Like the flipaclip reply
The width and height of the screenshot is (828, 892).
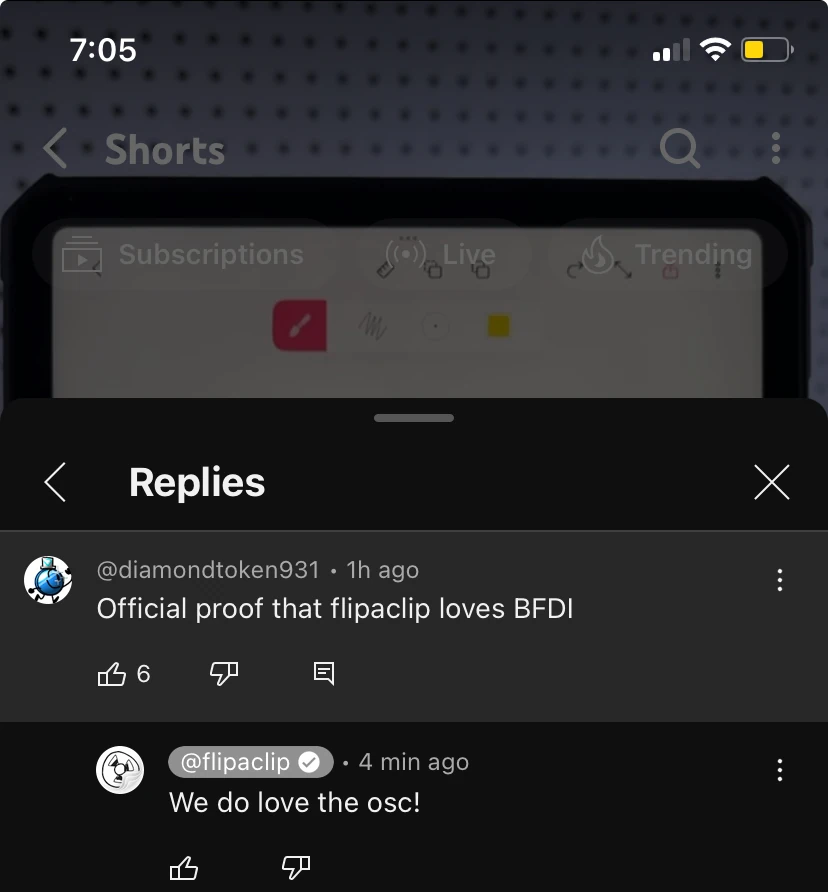(184, 868)
